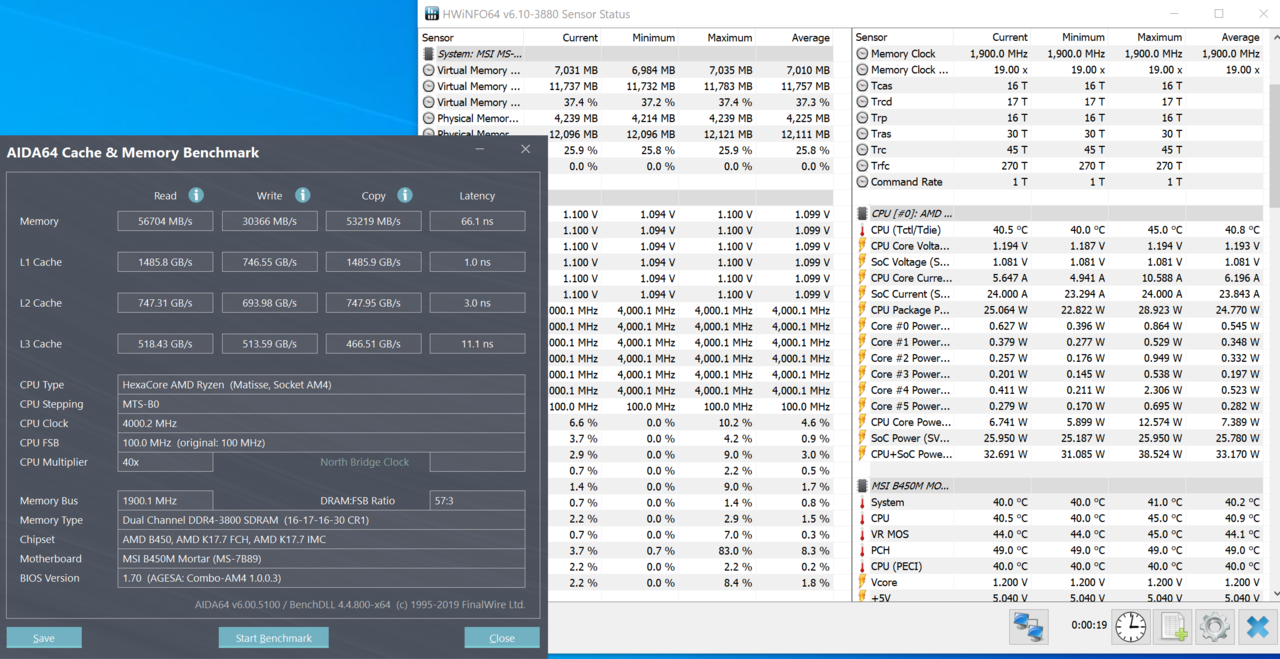Click the CPU Multiplier value 40x
This screenshot has width=1280, height=659.
[x=165, y=462]
